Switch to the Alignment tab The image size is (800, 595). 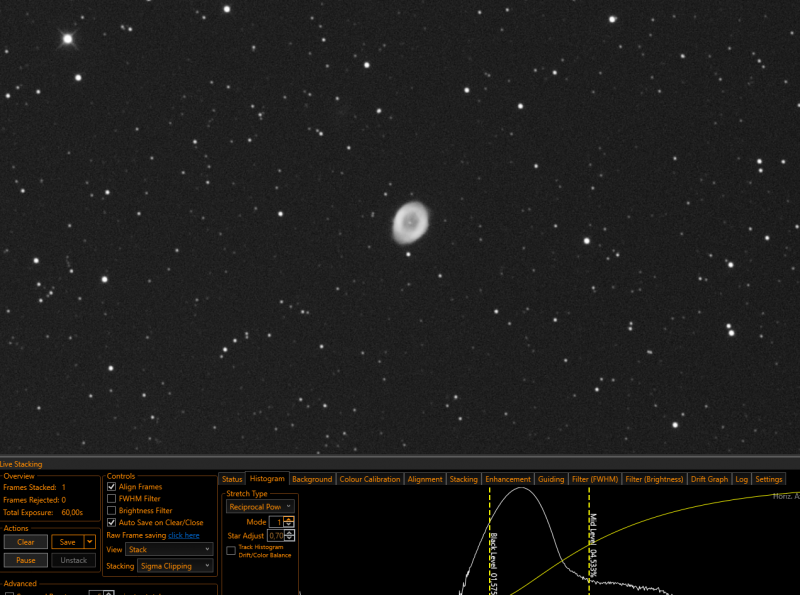(425, 479)
